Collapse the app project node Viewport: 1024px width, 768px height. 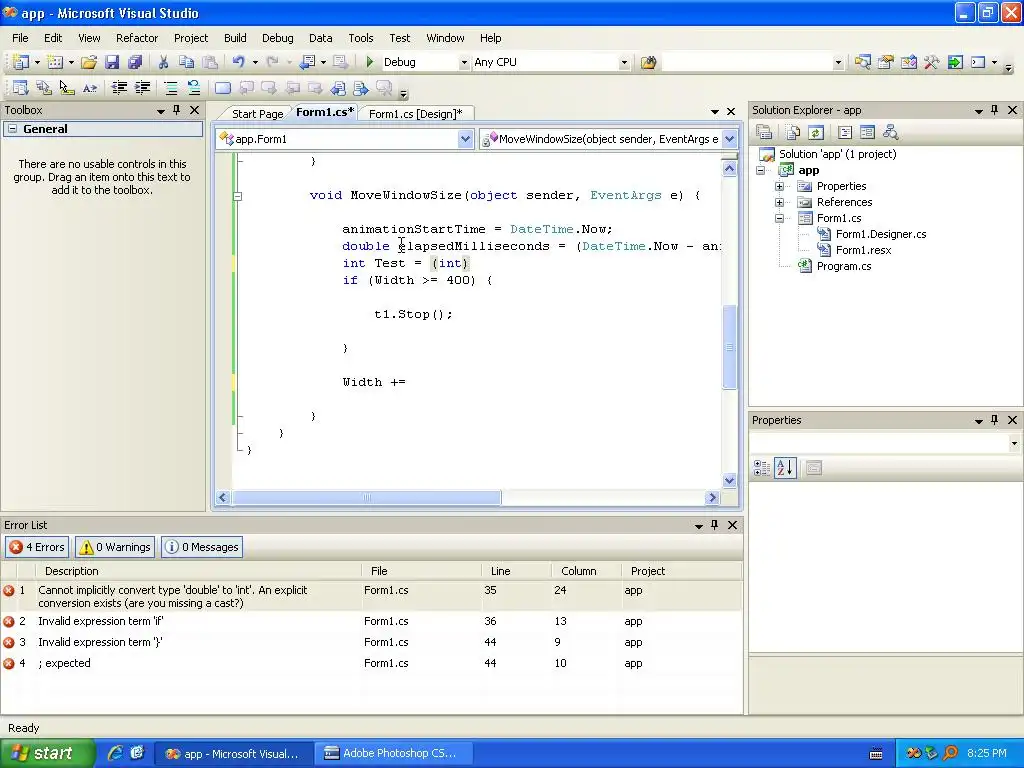click(x=761, y=170)
